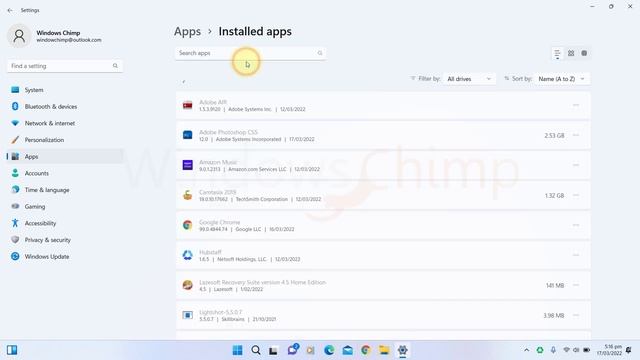Open the Mail app from taskbar
Image resolution: width=640 pixels, height=360 pixels.
click(347, 350)
